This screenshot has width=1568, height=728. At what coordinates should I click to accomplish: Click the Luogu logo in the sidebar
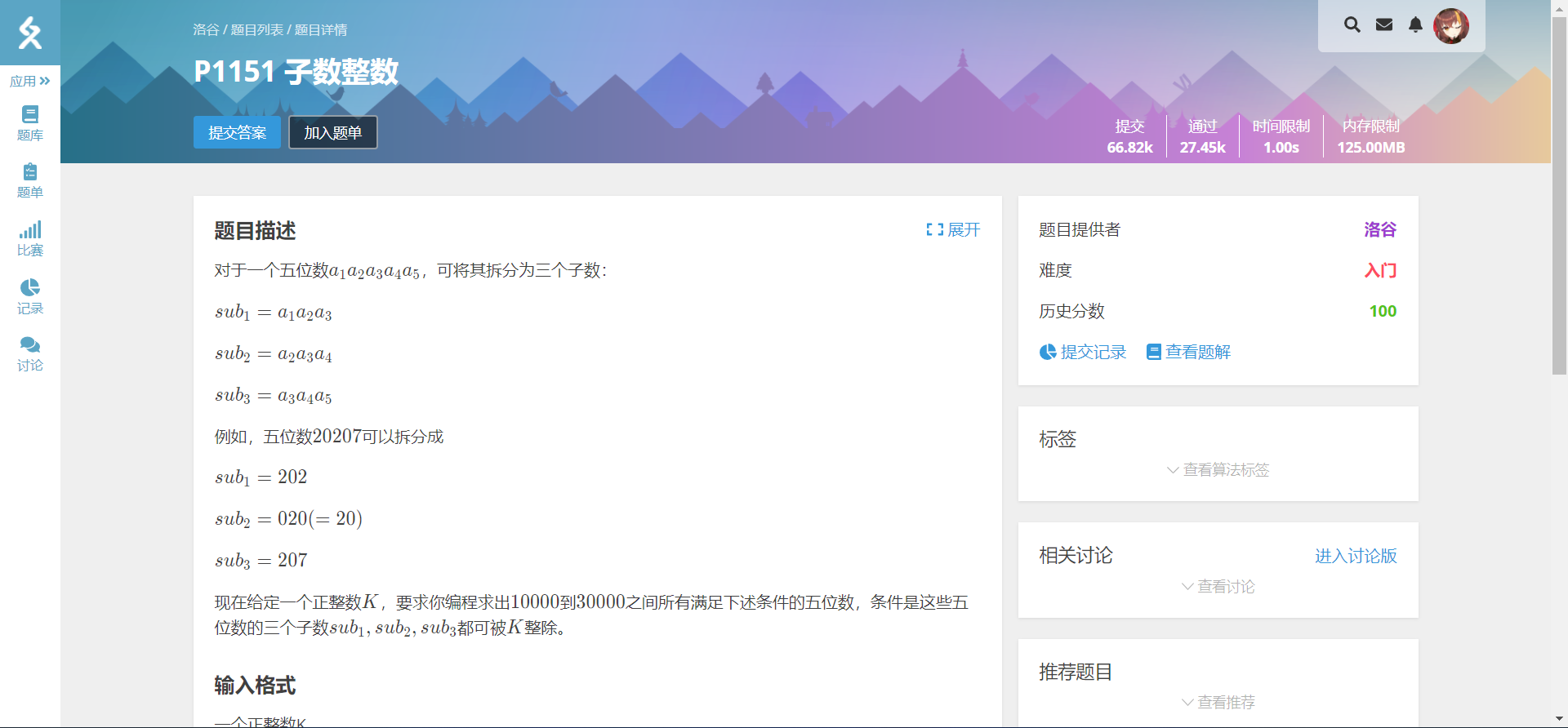pyautogui.click(x=30, y=33)
